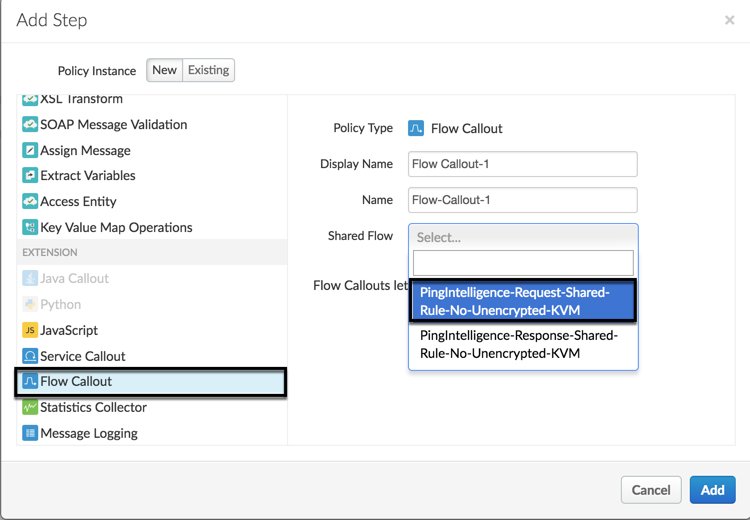Image resolution: width=750 pixels, height=520 pixels.
Task: Choose the Service Callout icon
Action: pos(30,356)
